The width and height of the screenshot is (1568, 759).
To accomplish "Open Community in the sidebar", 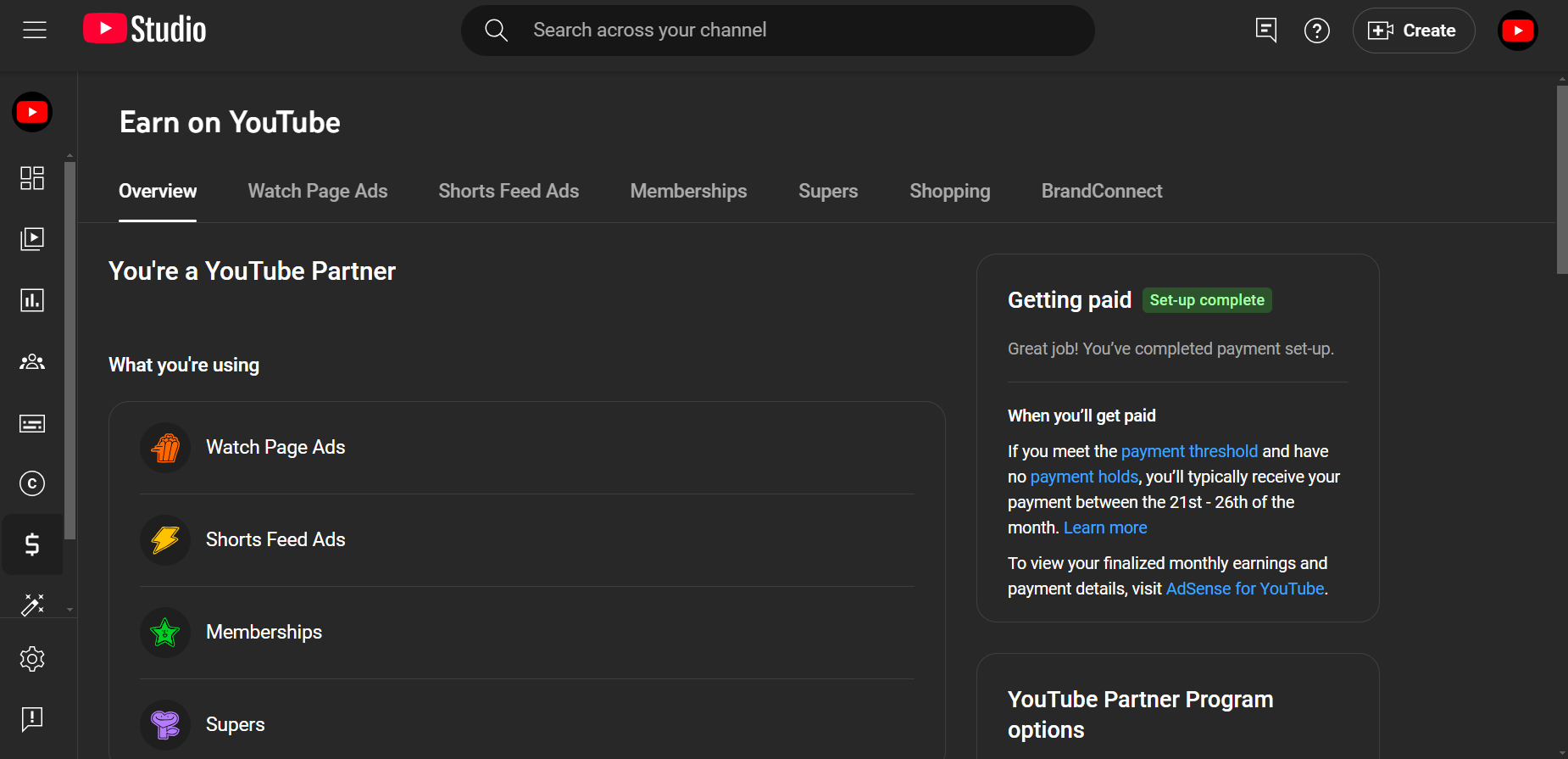I will 32,362.
